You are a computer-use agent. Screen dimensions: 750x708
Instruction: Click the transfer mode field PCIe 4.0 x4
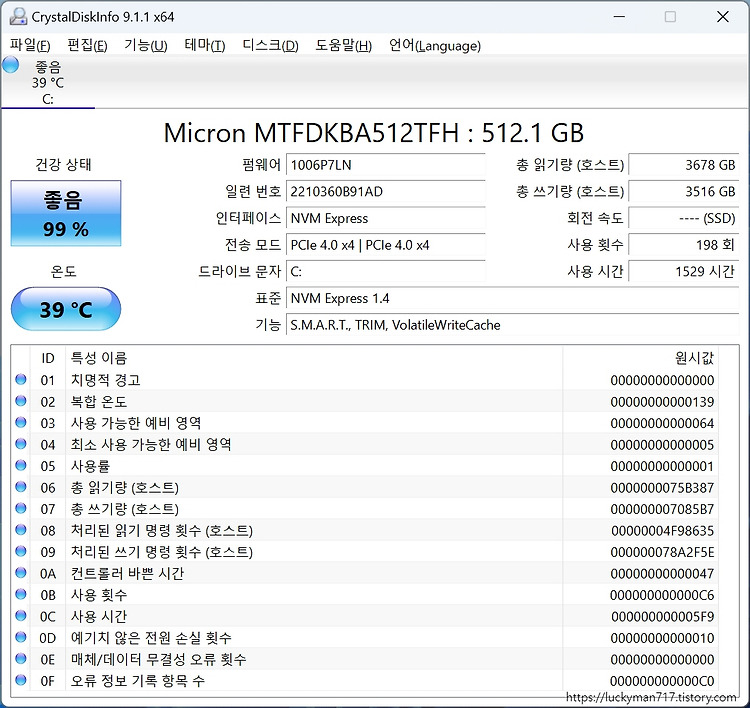386,245
